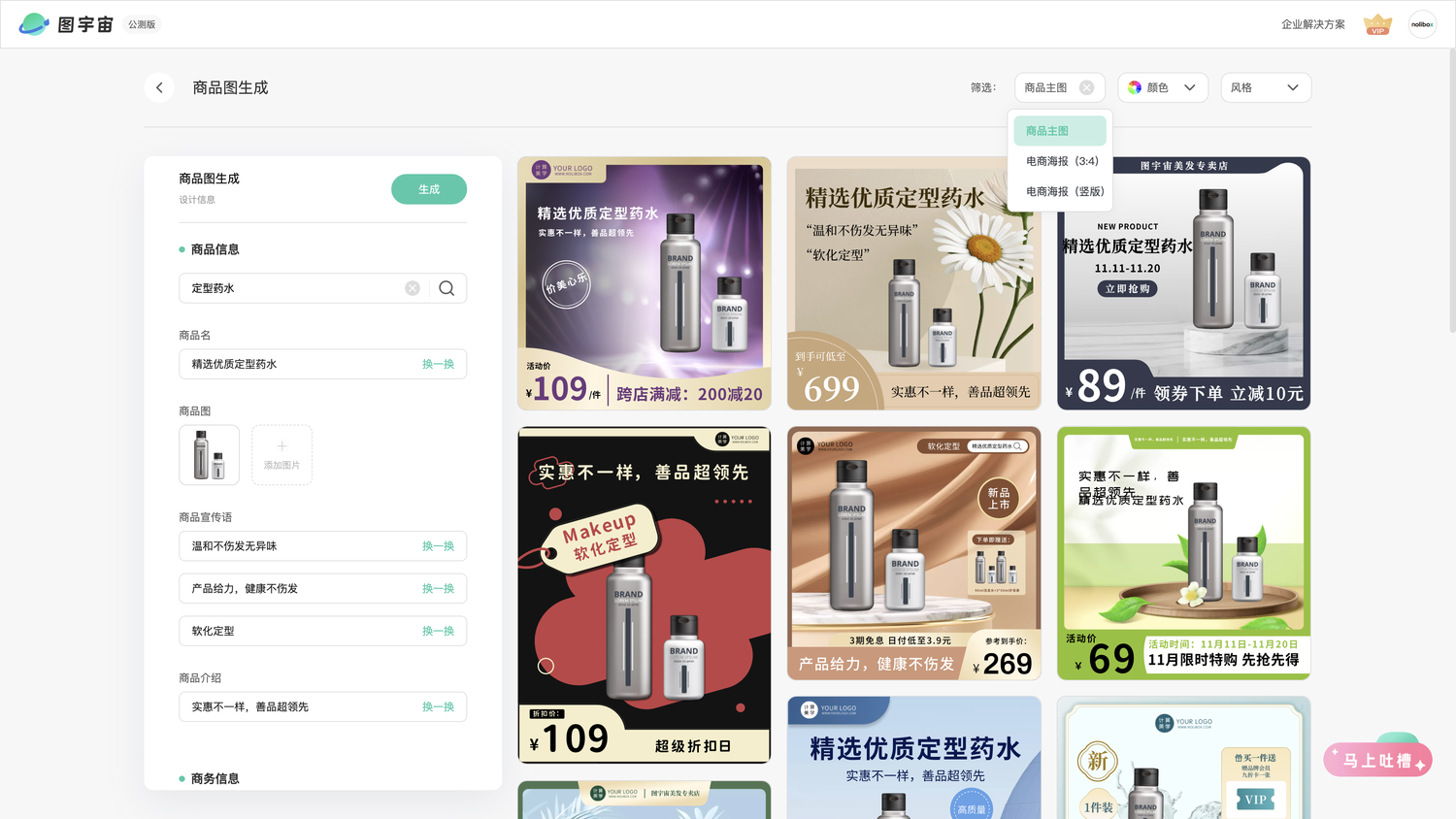The width and height of the screenshot is (1456, 819).
Task: Click the 商品图生成 page title
Action: [230, 87]
